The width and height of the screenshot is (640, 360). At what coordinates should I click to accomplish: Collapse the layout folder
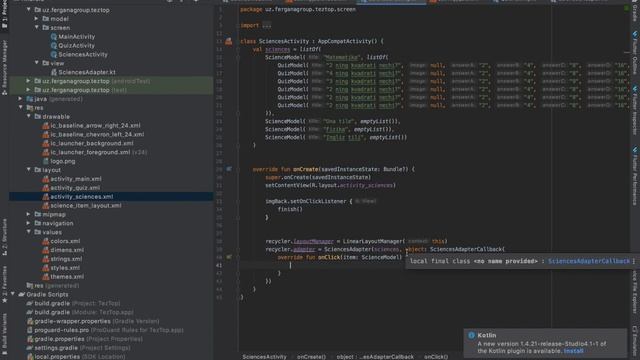click(29, 170)
